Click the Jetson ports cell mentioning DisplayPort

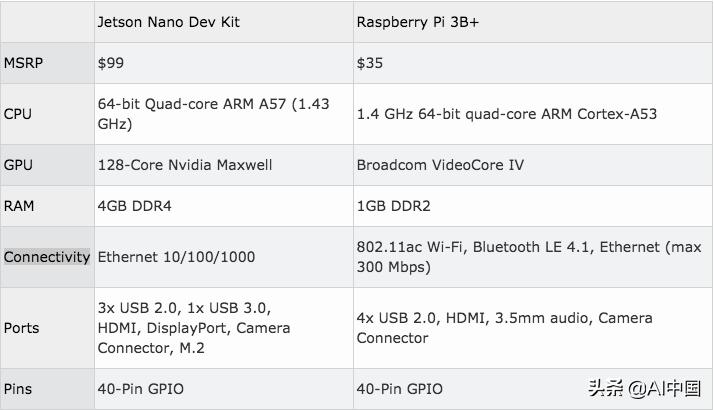(x=194, y=328)
